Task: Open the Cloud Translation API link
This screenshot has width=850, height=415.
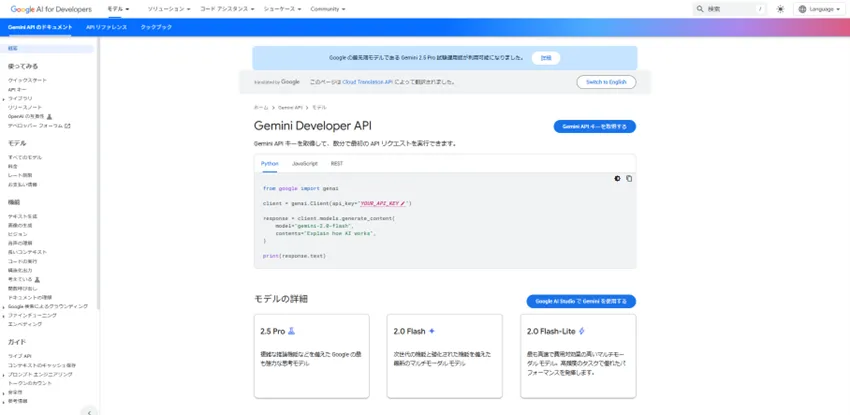Action: tap(367, 82)
